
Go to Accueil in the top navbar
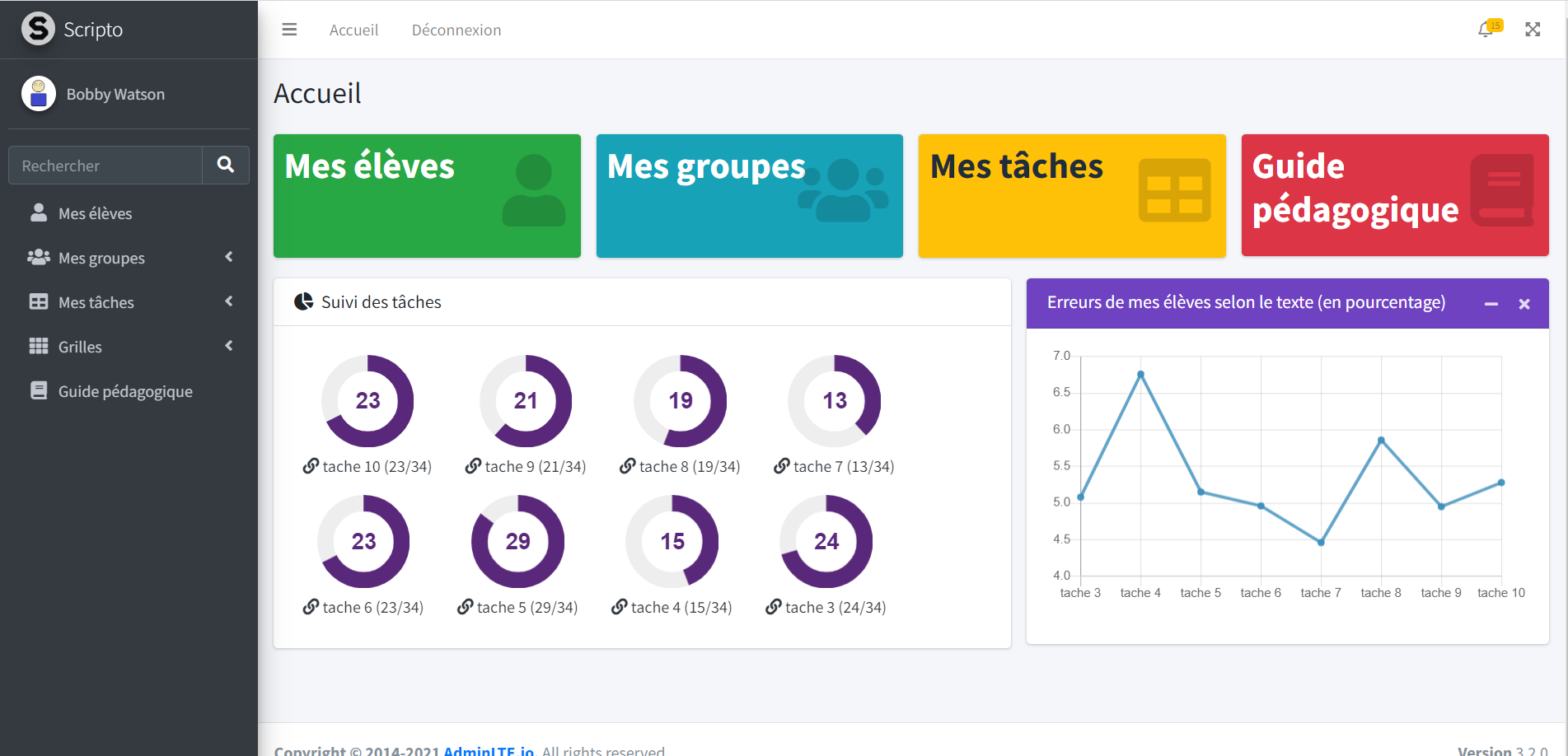click(x=353, y=30)
